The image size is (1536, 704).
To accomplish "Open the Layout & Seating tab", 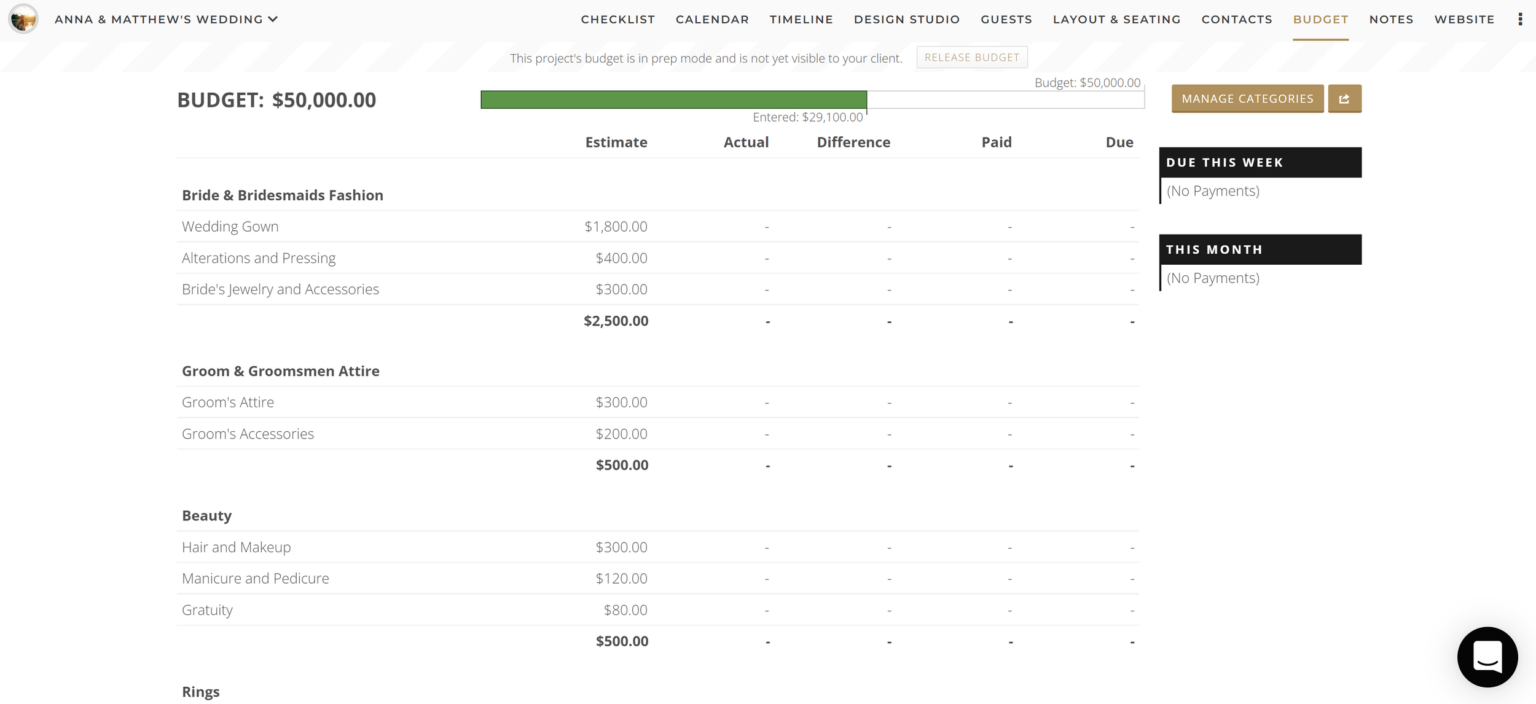I will coord(1116,19).
